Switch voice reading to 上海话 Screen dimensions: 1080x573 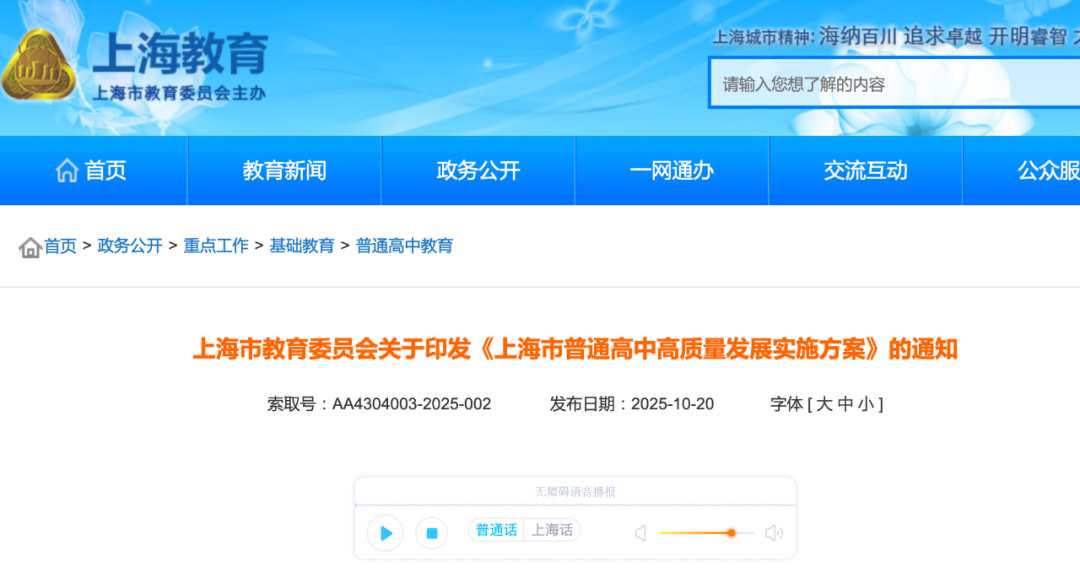(x=552, y=530)
